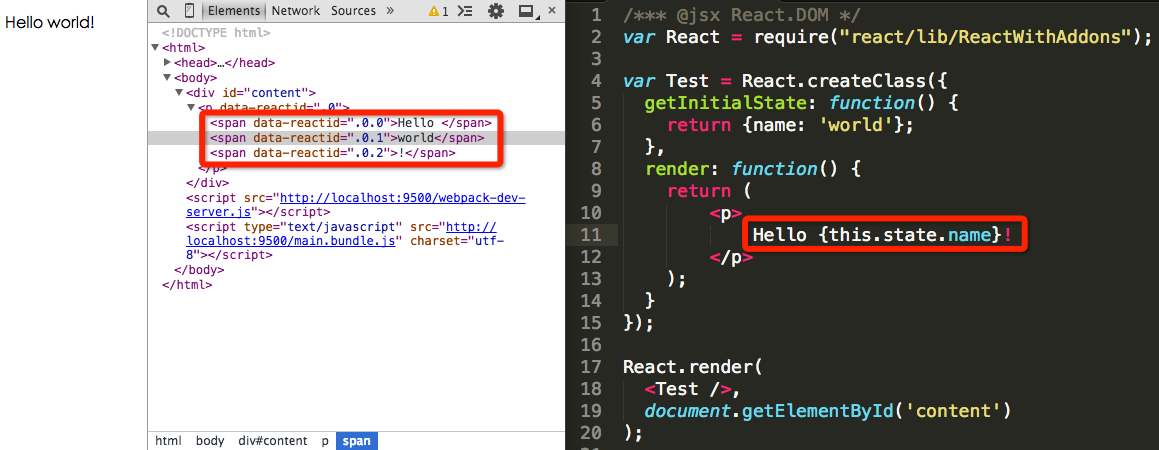Collapse the <body> node triangle
1159x450 pixels.
coord(168,78)
